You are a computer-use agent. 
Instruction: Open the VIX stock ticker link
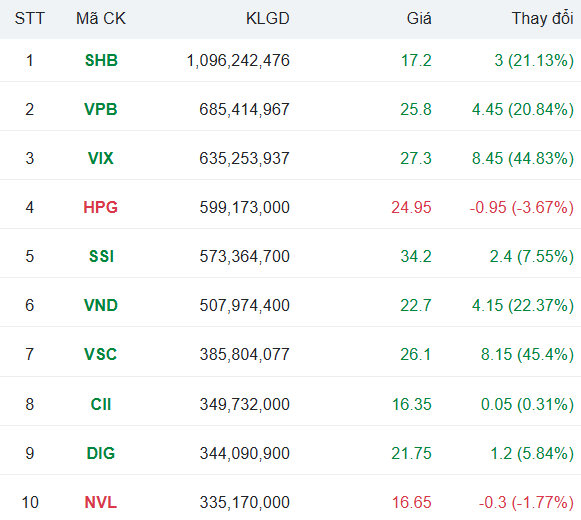pos(101,158)
